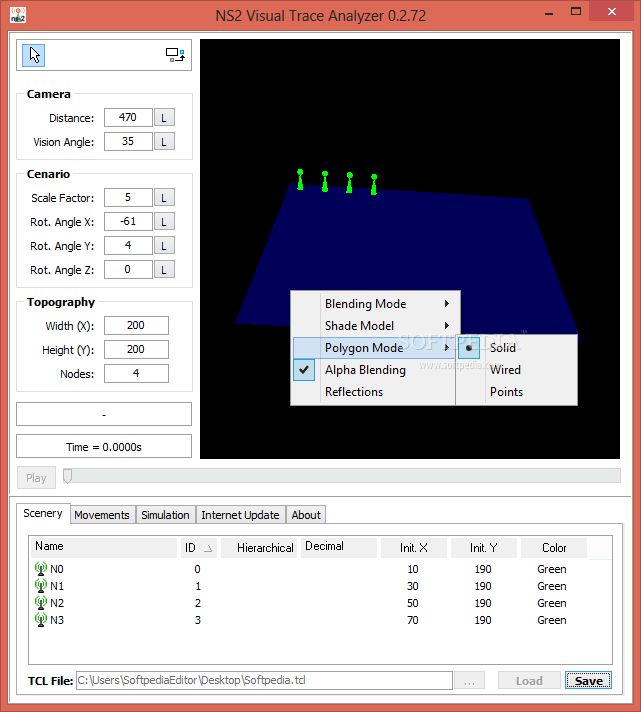Select the arrow pointer tool
Viewport: 641px width, 712px height.
[34, 55]
